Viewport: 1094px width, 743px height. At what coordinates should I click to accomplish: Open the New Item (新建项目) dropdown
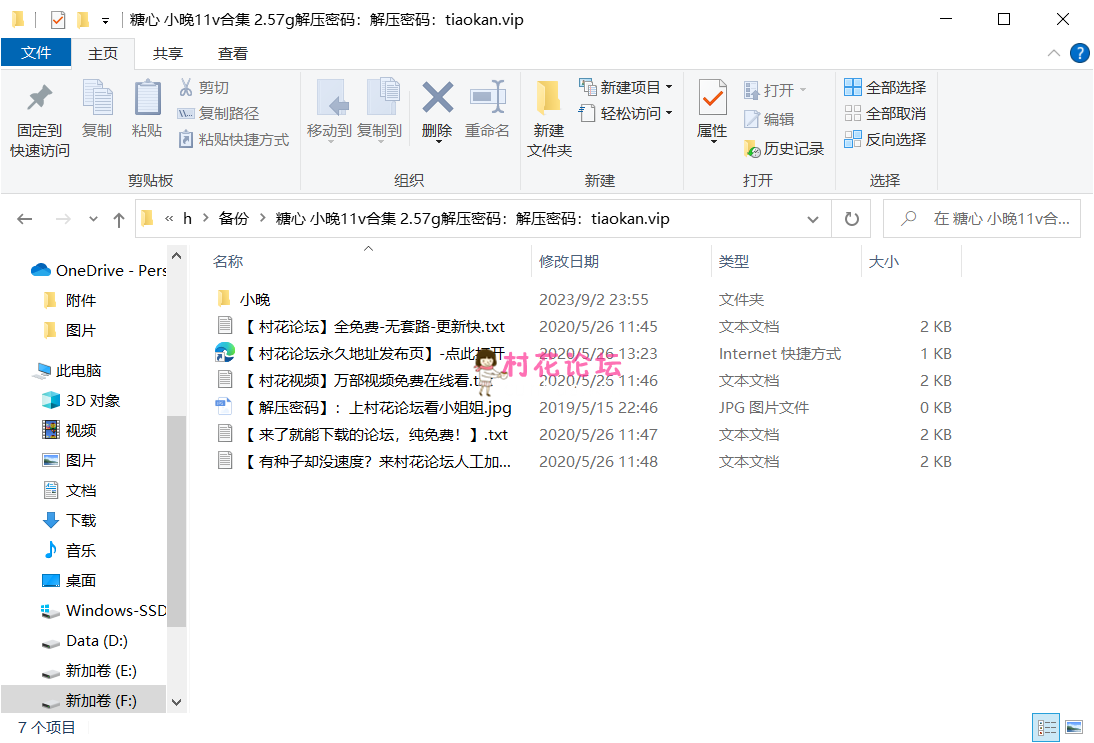coord(625,87)
